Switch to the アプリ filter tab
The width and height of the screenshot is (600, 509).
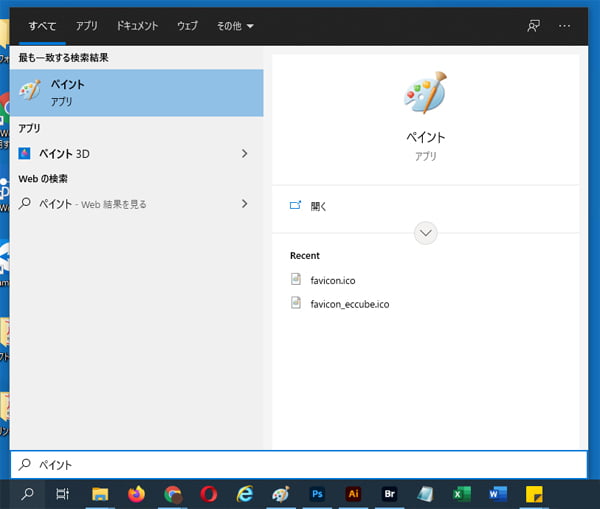coord(87,25)
